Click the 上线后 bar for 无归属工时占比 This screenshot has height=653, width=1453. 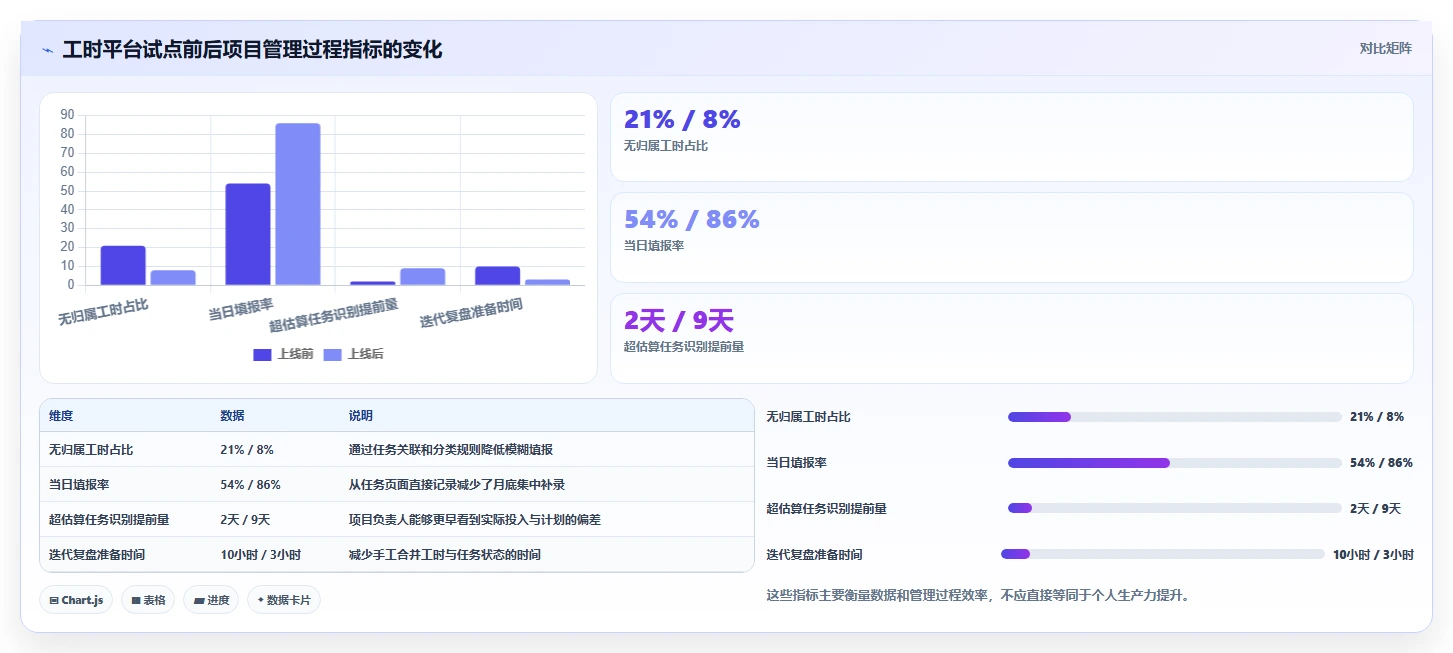173,278
